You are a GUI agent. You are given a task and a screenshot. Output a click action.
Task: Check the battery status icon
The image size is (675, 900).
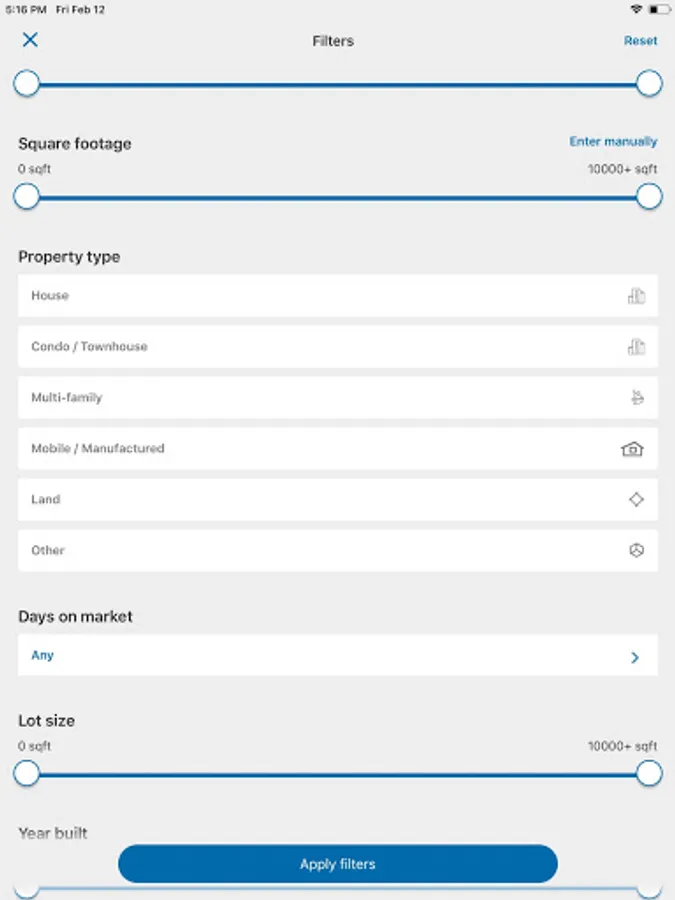658,9
